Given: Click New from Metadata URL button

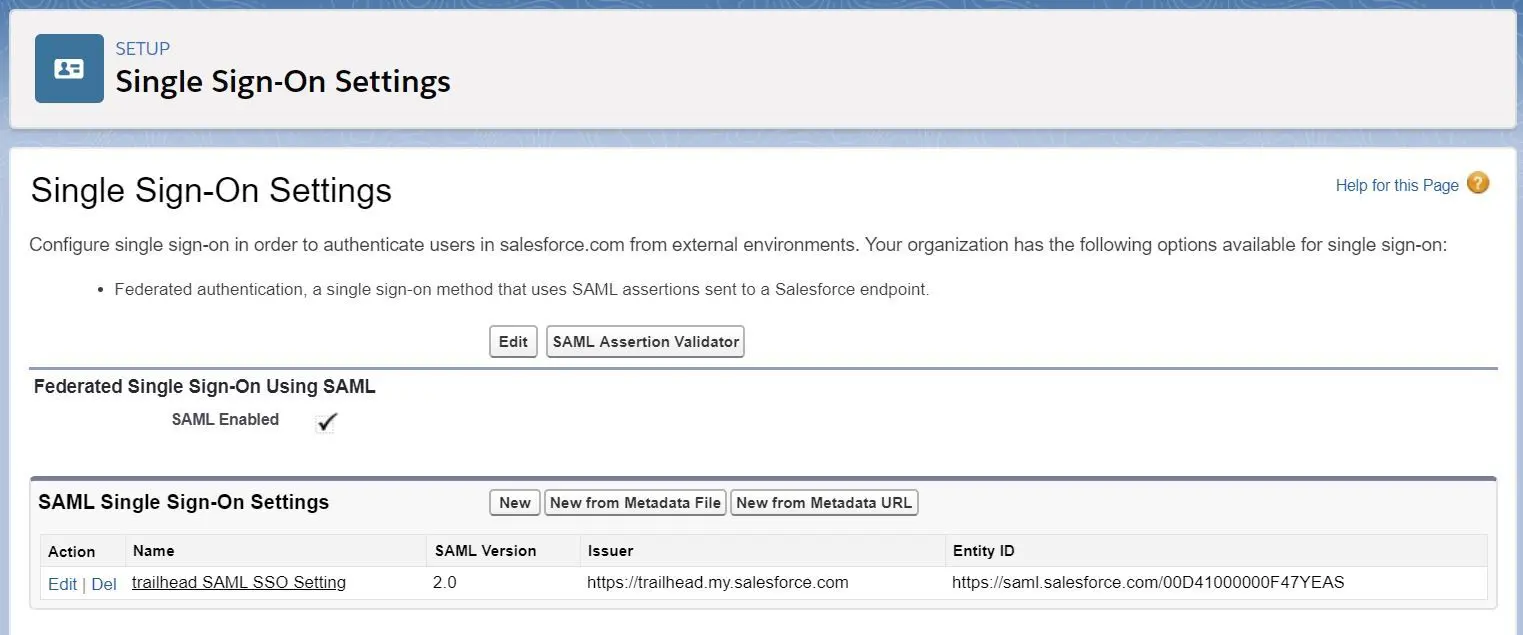Looking at the screenshot, I should [x=824, y=502].
